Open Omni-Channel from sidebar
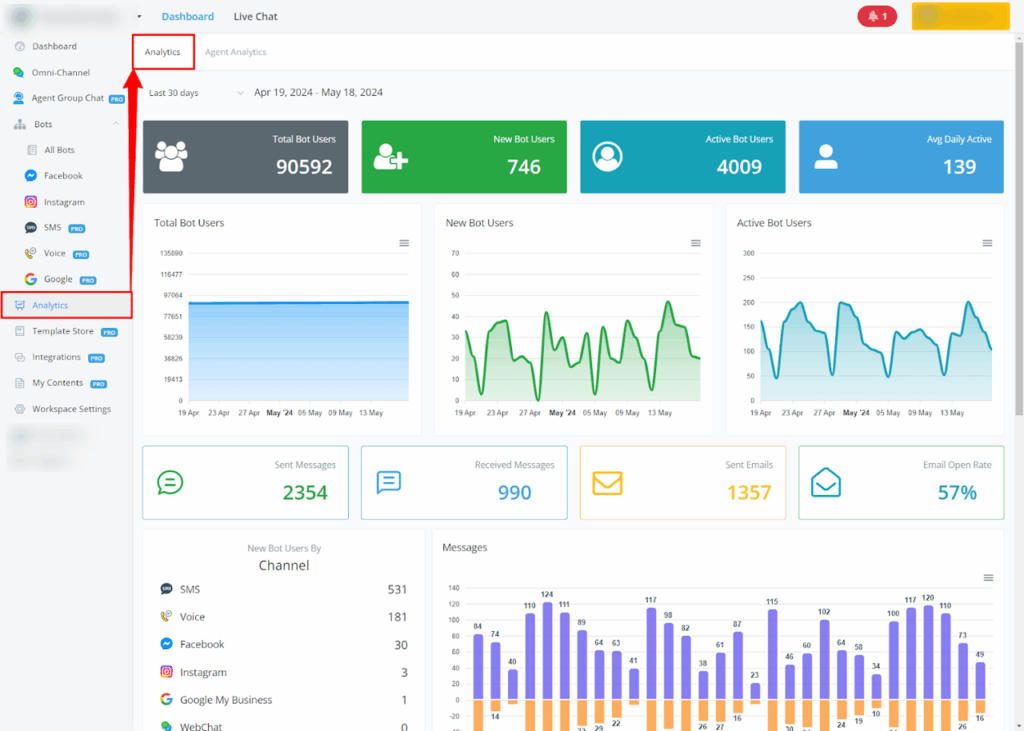The height and width of the screenshot is (731, 1024). (x=60, y=72)
